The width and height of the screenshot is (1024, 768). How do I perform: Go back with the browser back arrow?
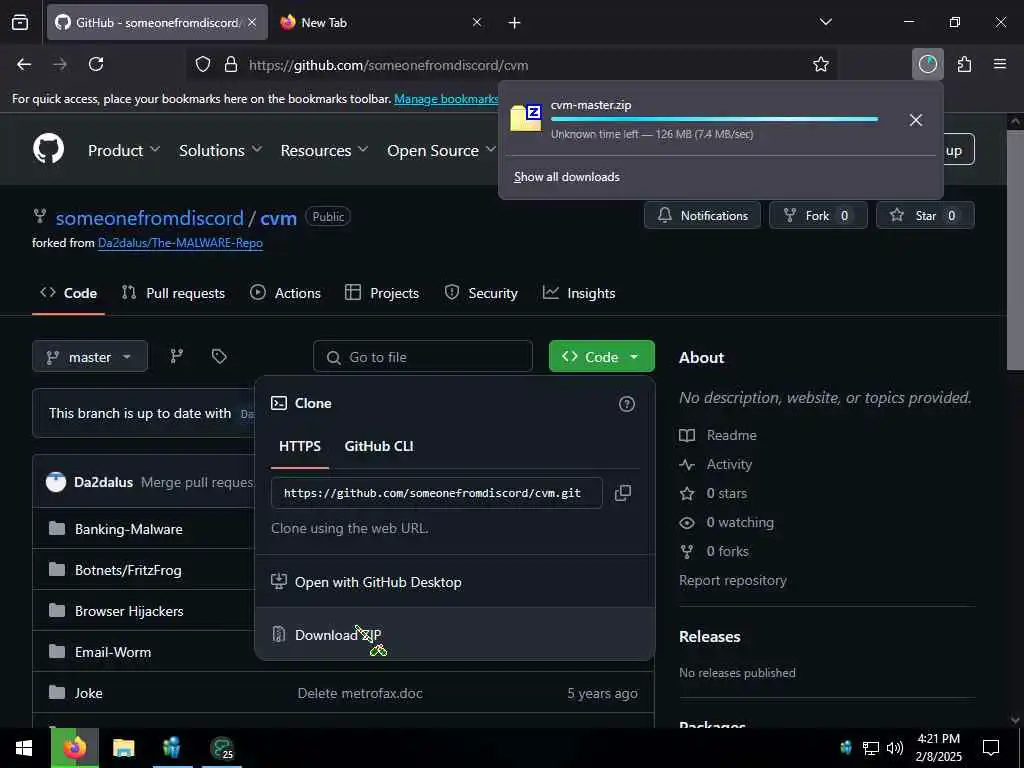(x=24, y=64)
